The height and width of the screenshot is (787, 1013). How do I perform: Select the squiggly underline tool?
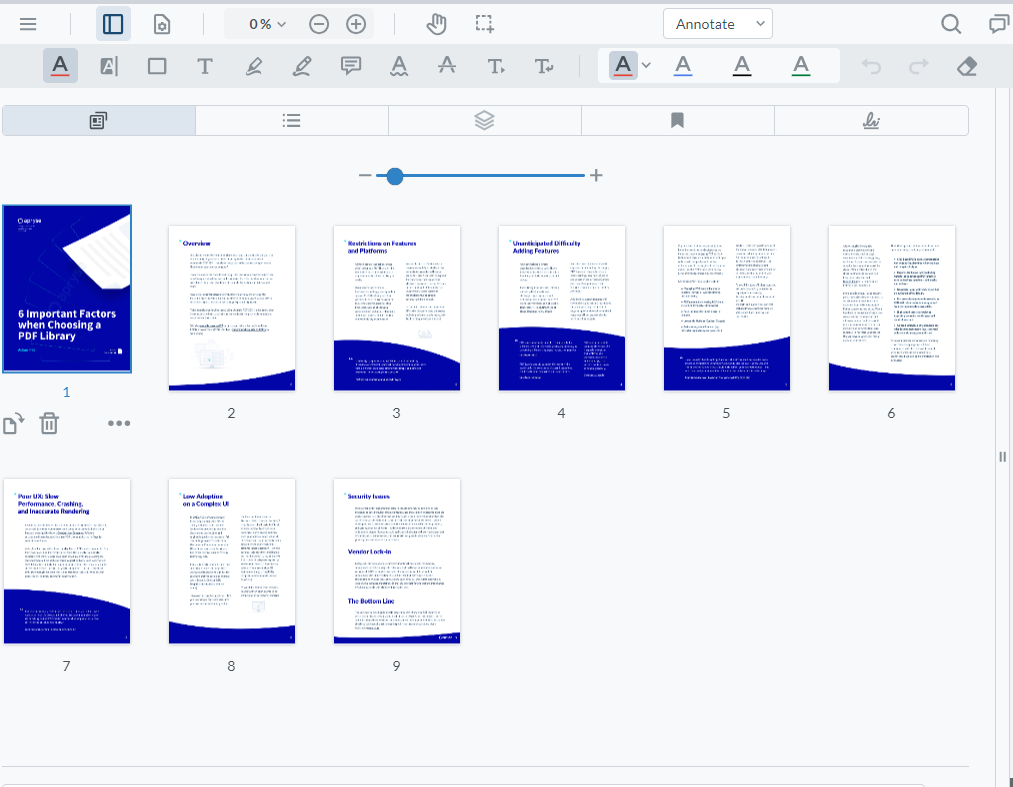pos(399,66)
